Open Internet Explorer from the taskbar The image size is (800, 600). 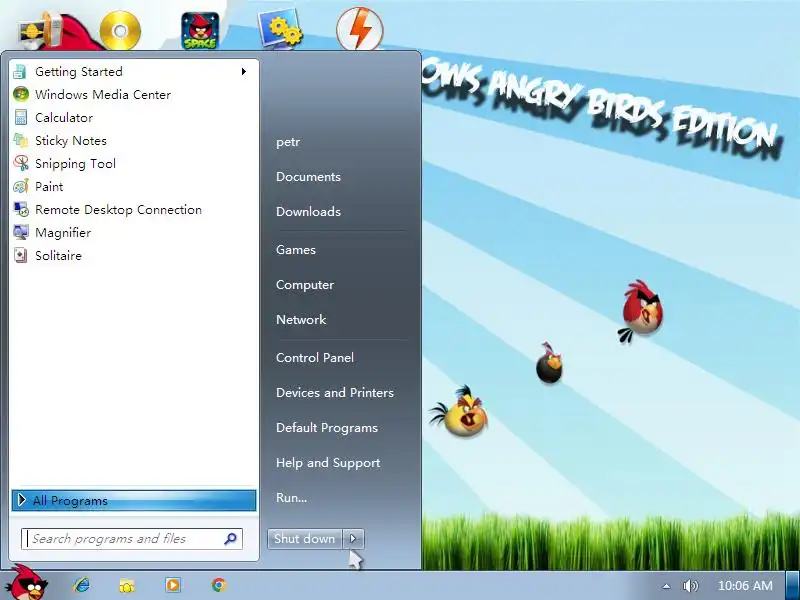pos(81,585)
